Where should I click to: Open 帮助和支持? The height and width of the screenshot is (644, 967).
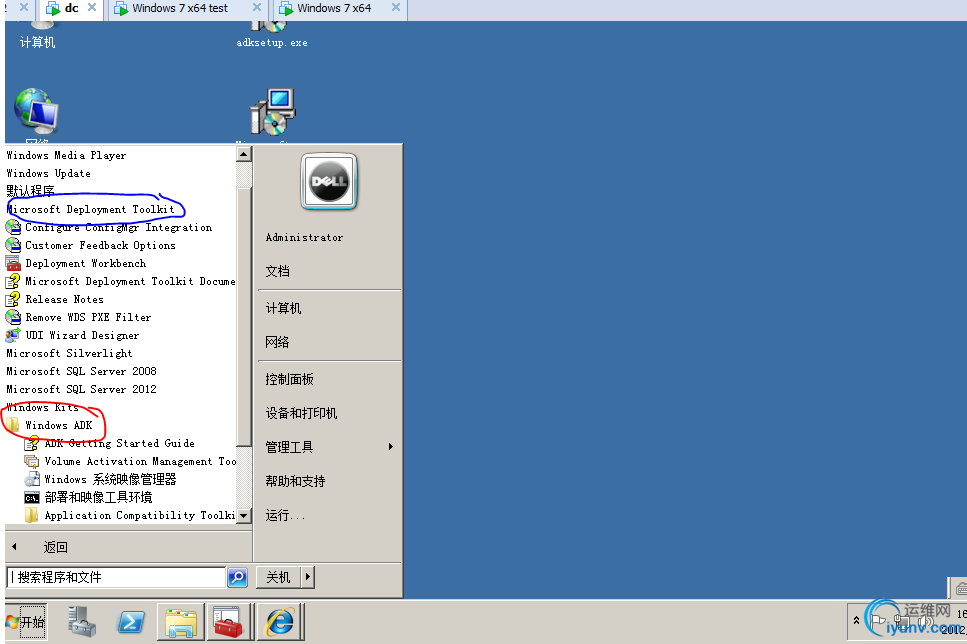pos(295,481)
